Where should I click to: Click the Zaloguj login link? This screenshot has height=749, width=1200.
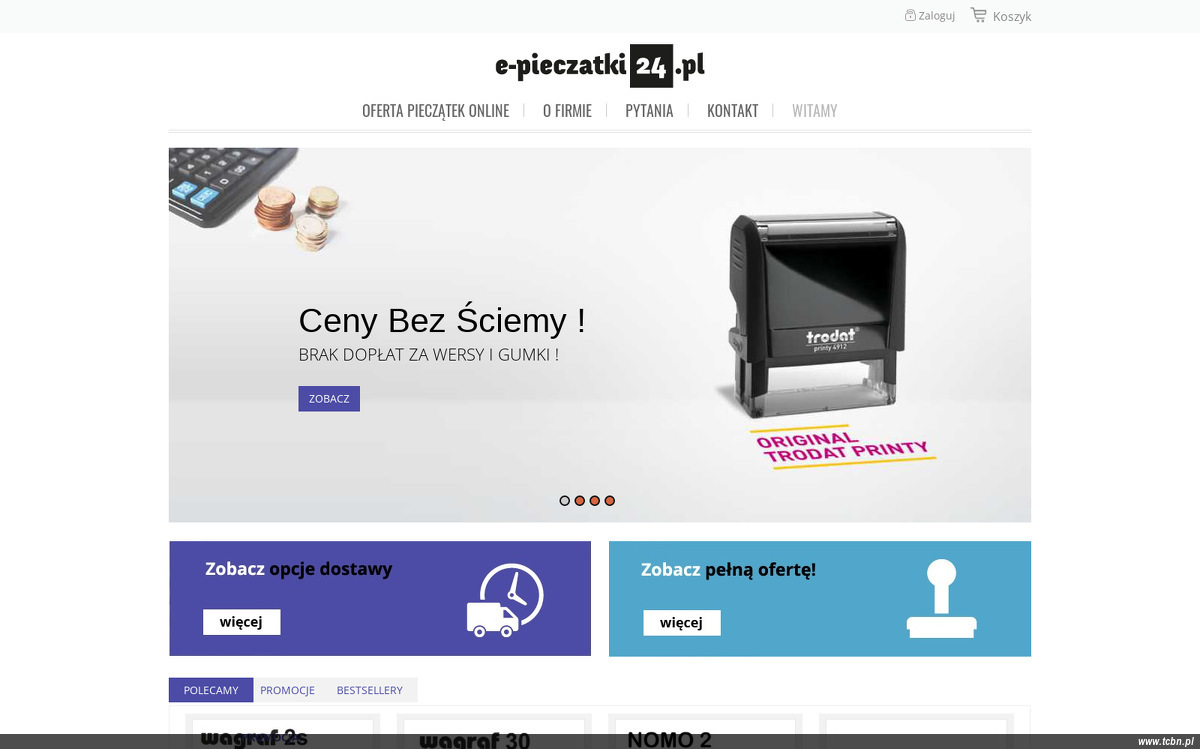[937, 16]
